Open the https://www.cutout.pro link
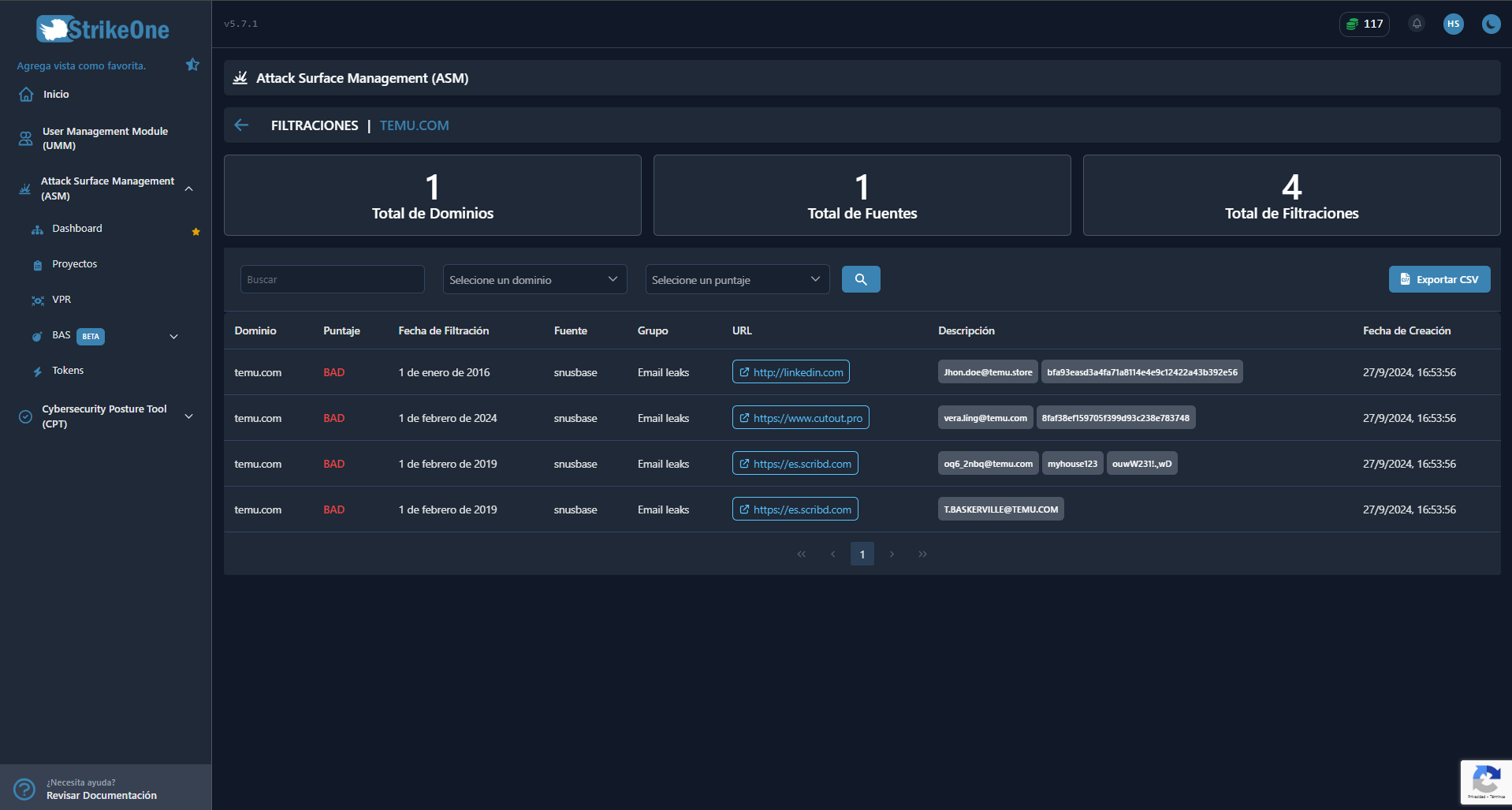1512x810 pixels. pyautogui.click(x=799, y=417)
